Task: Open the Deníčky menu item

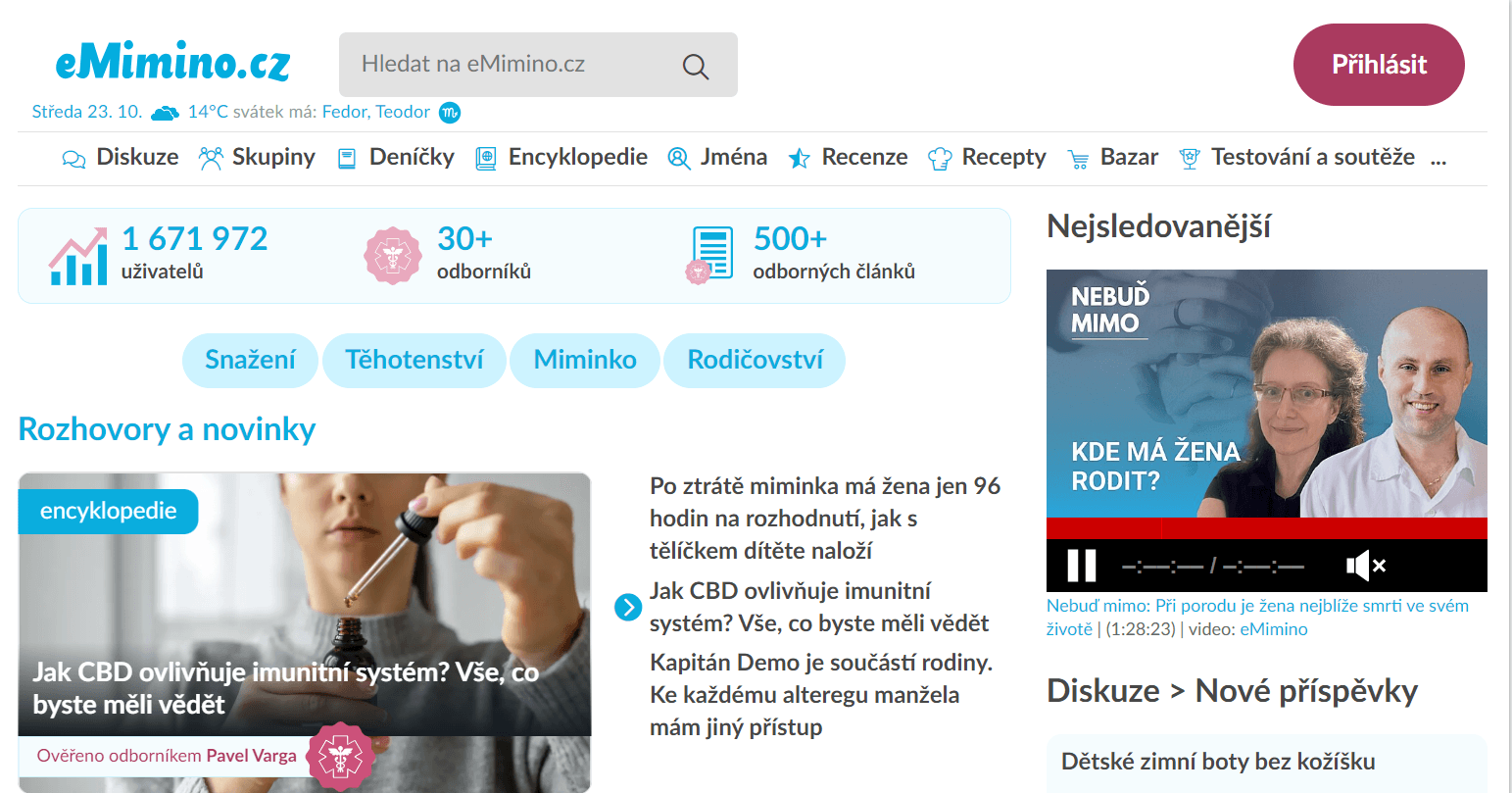Action: 412,158
